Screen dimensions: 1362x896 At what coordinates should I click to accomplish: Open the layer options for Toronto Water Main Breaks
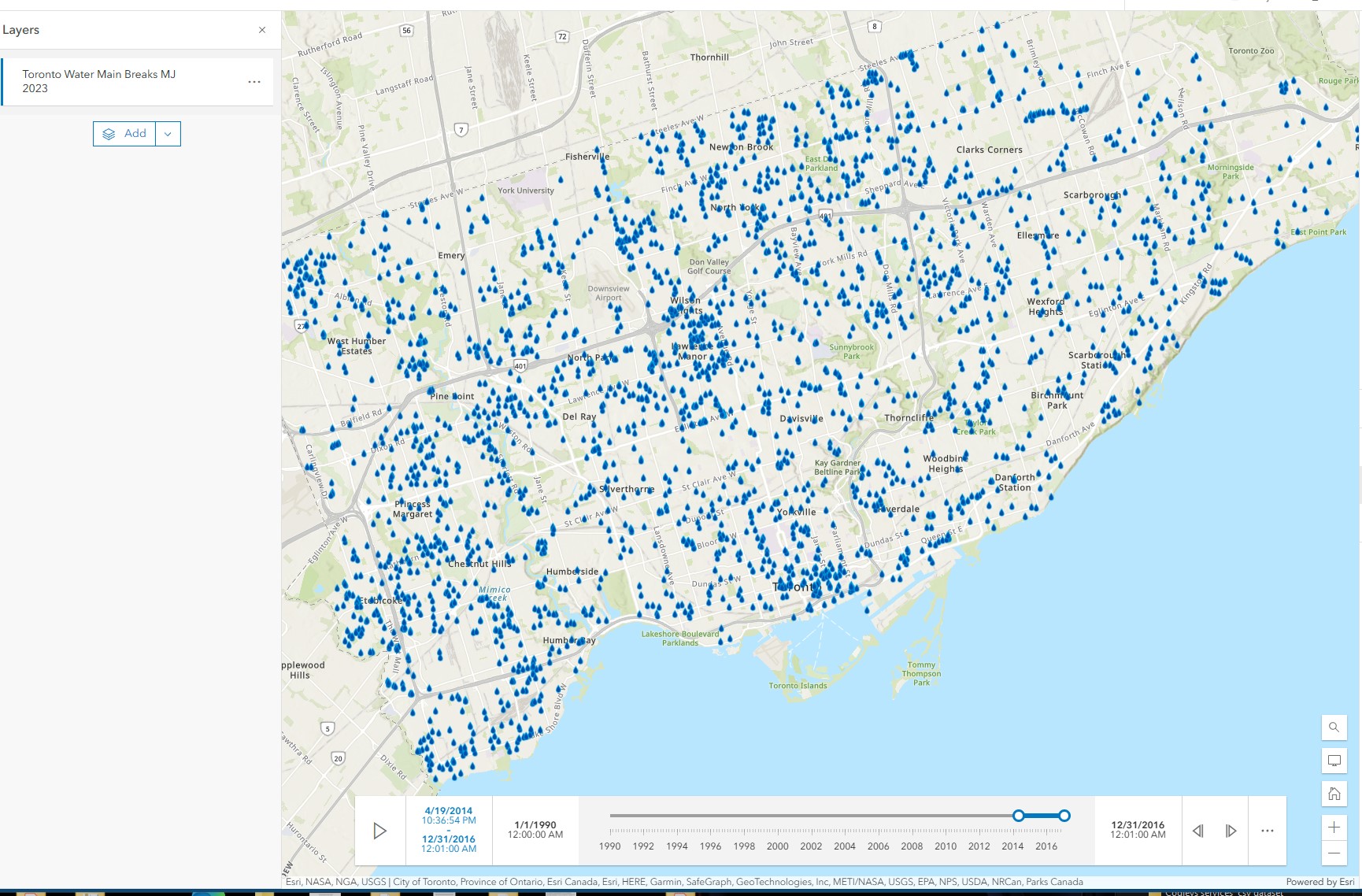pos(254,81)
